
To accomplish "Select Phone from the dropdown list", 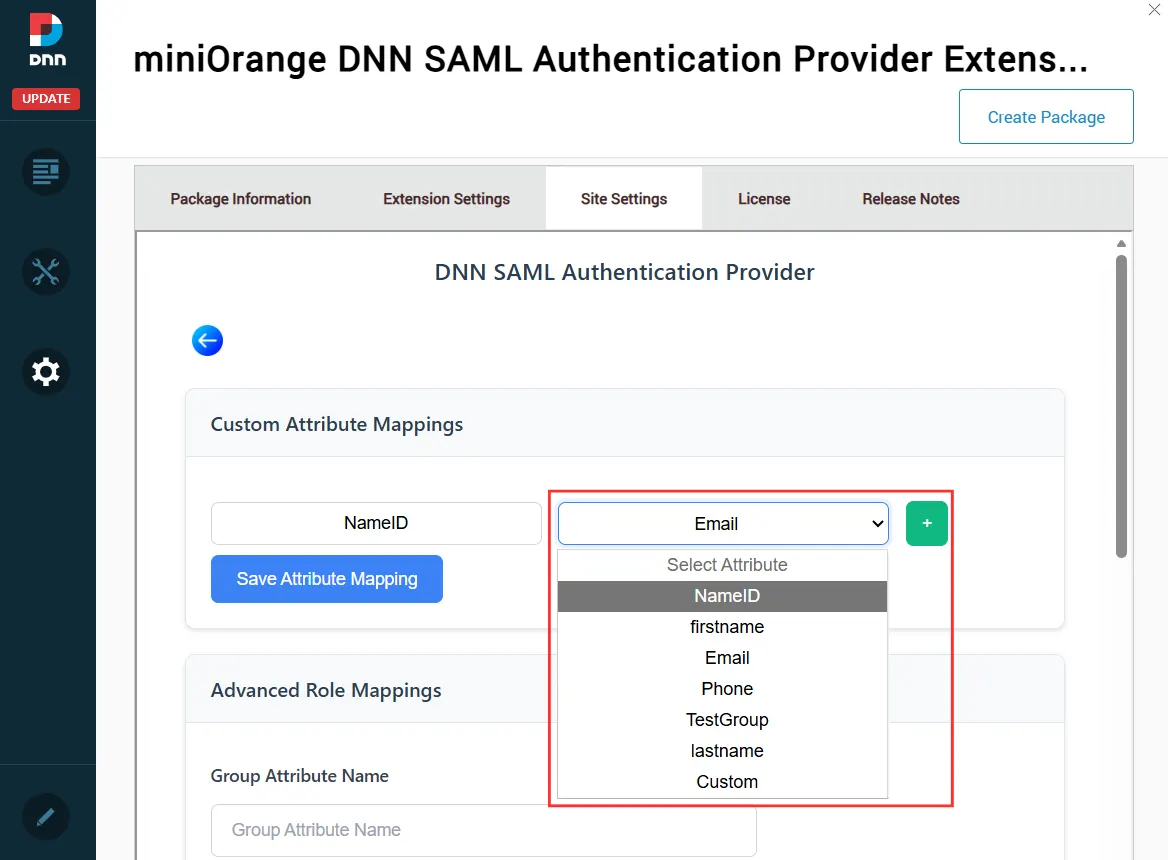I will (x=723, y=689).
